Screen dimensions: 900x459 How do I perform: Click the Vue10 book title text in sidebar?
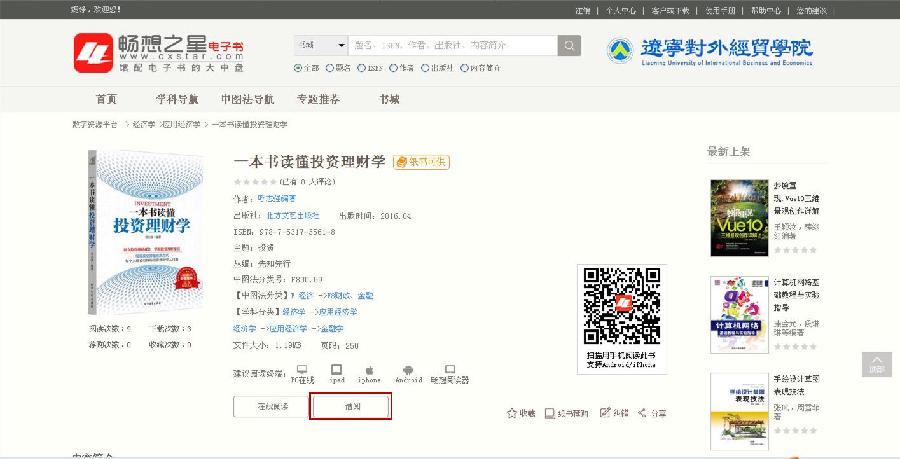(x=796, y=198)
